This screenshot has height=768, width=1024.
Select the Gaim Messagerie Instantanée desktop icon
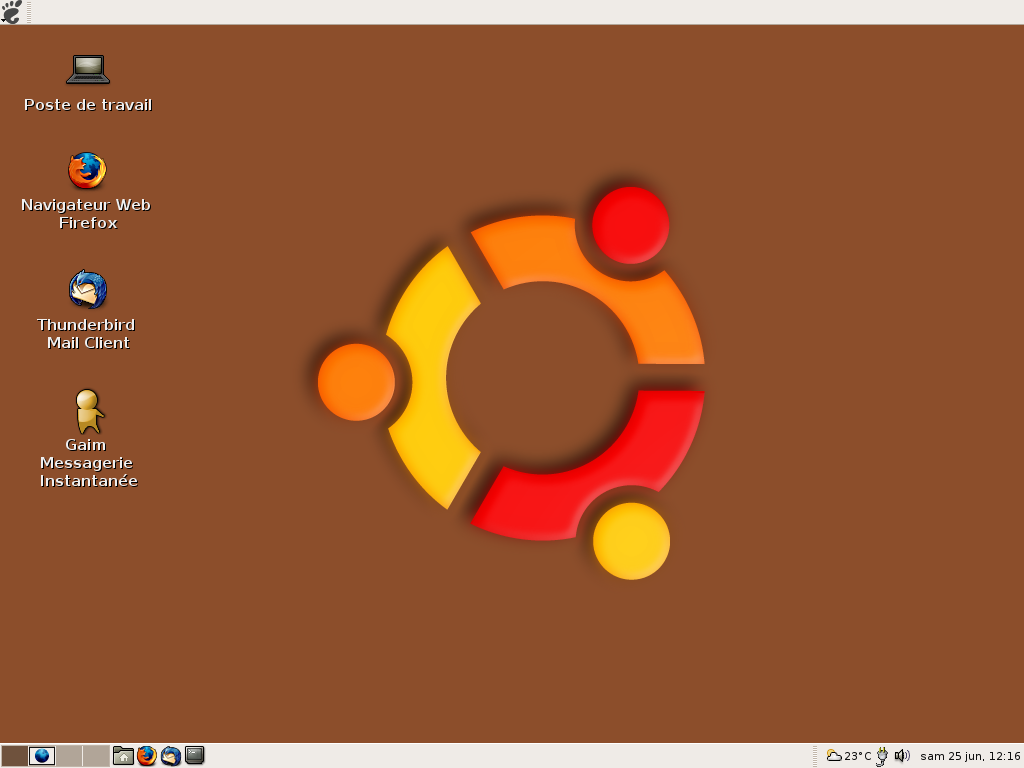tap(88, 411)
